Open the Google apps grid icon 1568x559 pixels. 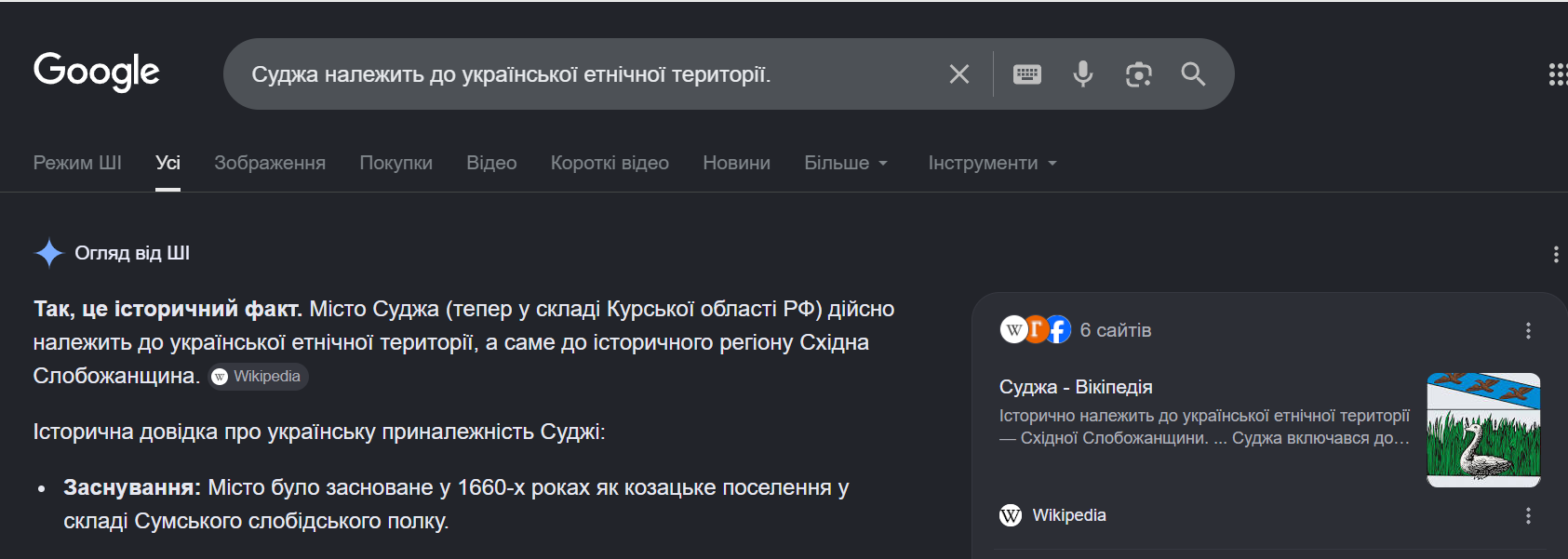tap(1558, 74)
